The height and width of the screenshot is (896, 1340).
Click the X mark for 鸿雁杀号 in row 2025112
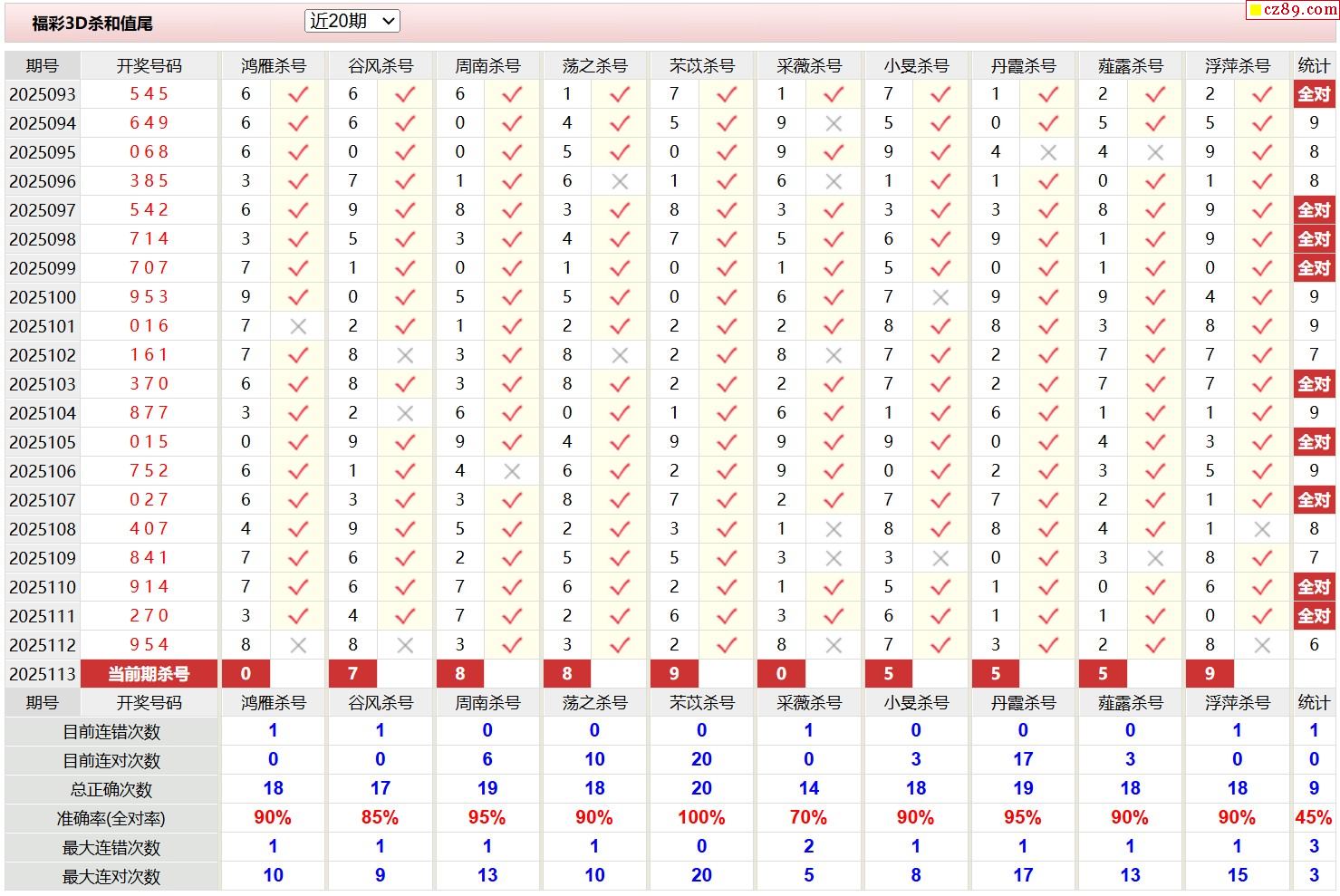pos(298,645)
